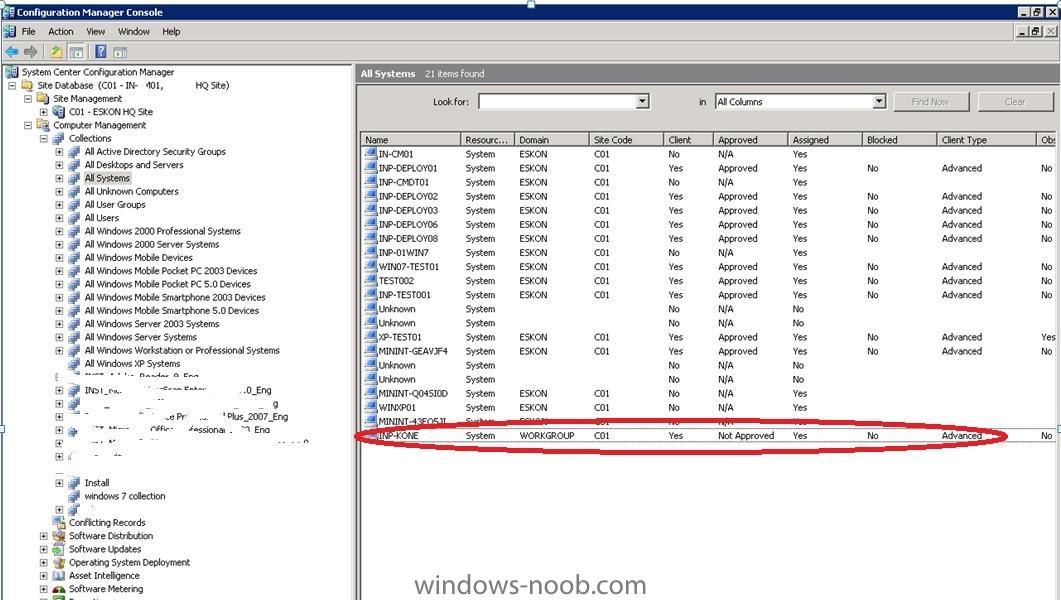The image size is (1061, 600).
Task: Sort by the Domain column header
Action: coord(551,139)
